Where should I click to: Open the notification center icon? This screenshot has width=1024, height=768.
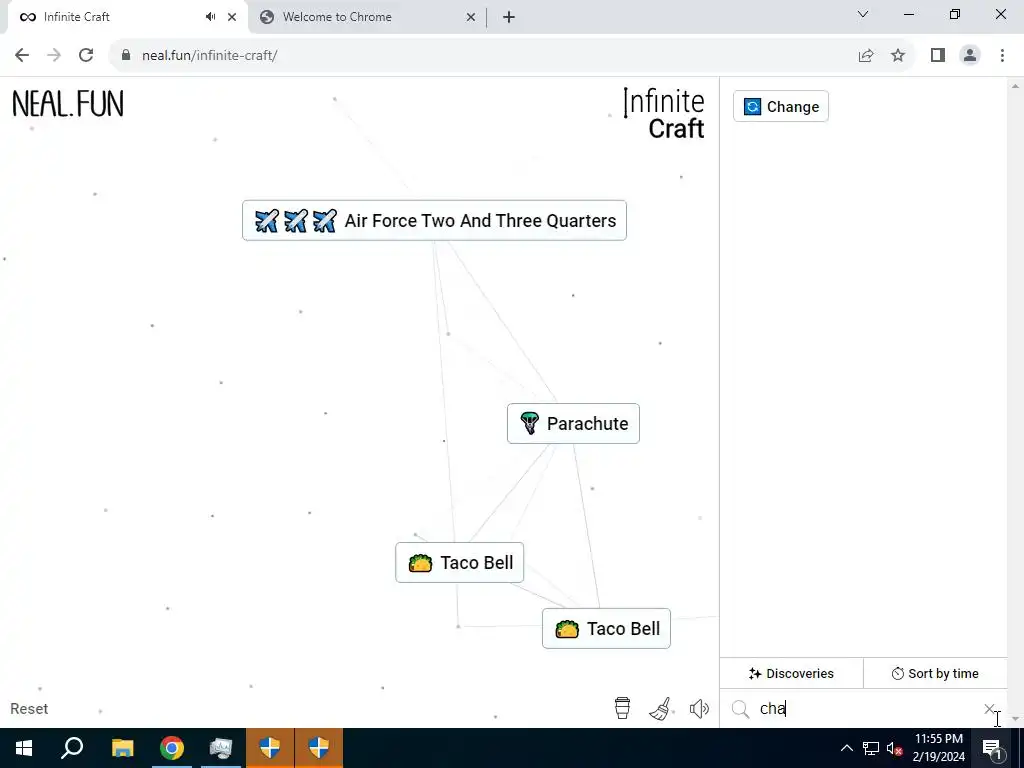coord(992,748)
